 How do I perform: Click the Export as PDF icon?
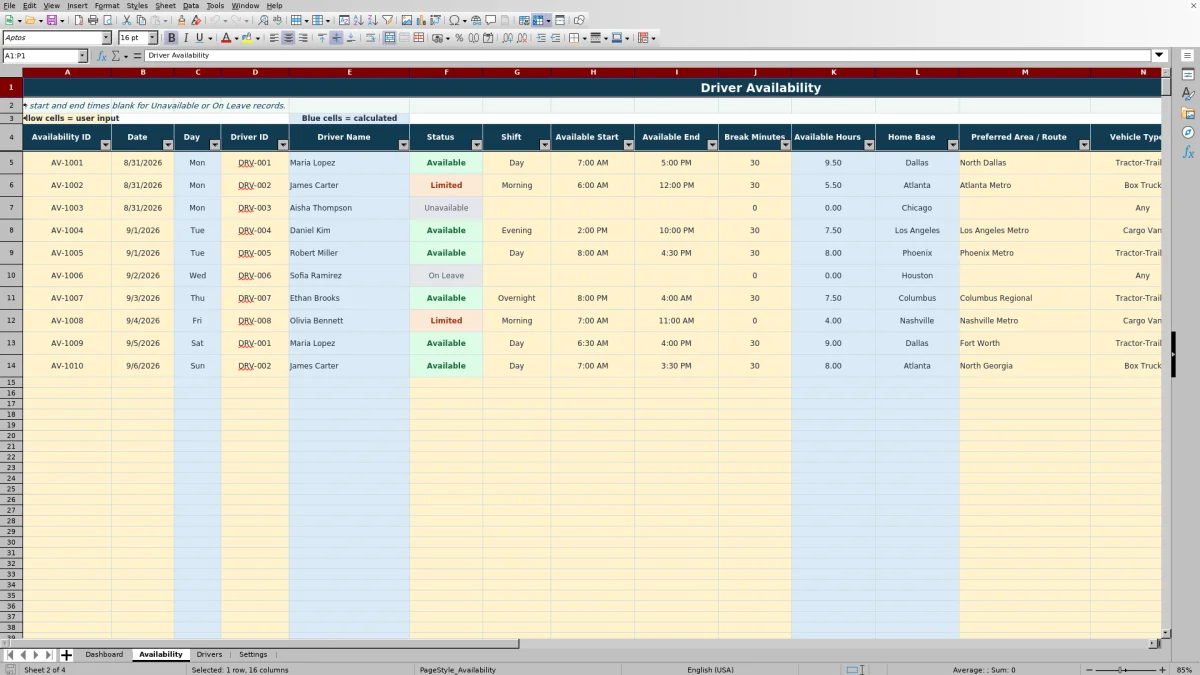pos(78,20)
